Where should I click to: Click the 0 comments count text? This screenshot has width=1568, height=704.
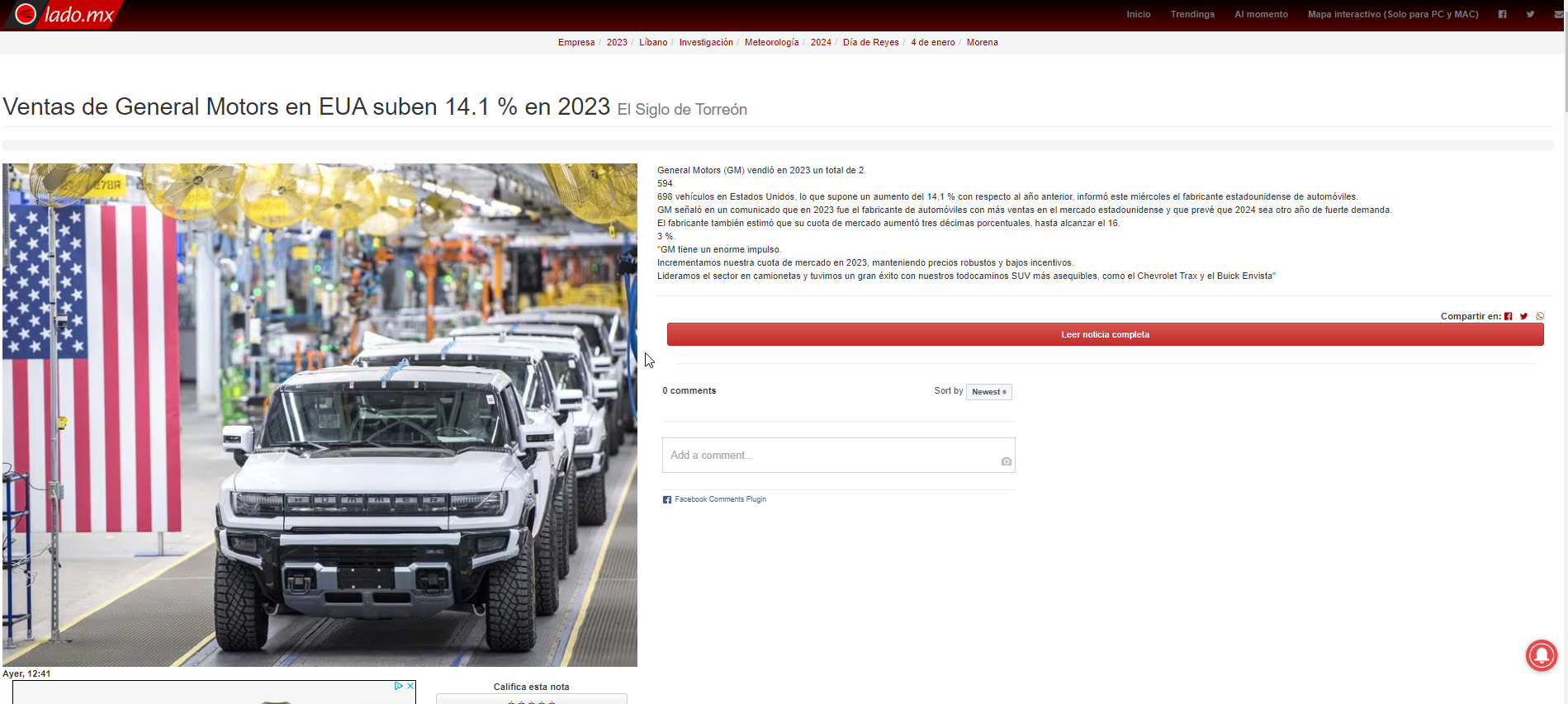pos(689,390)
